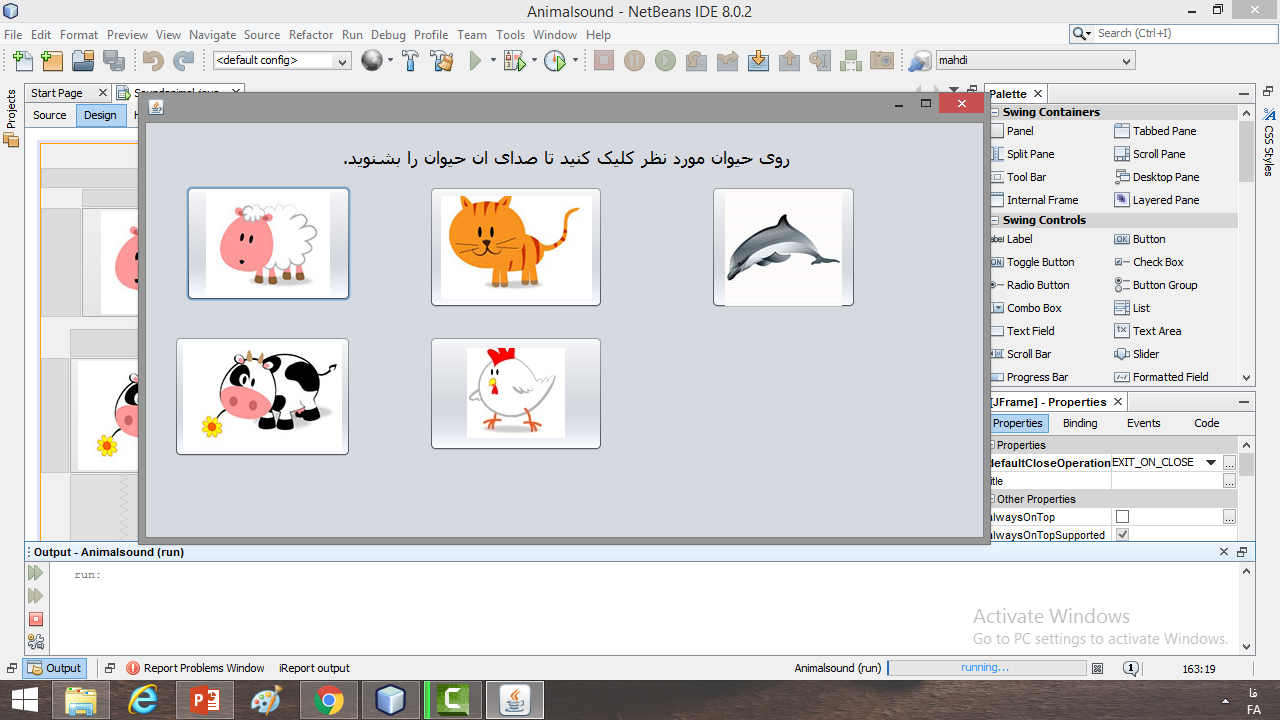Image resolution: width=1280 pixels, height=720 pixels.
Task: Open the default config dropdown
Action: click(282, 61)
